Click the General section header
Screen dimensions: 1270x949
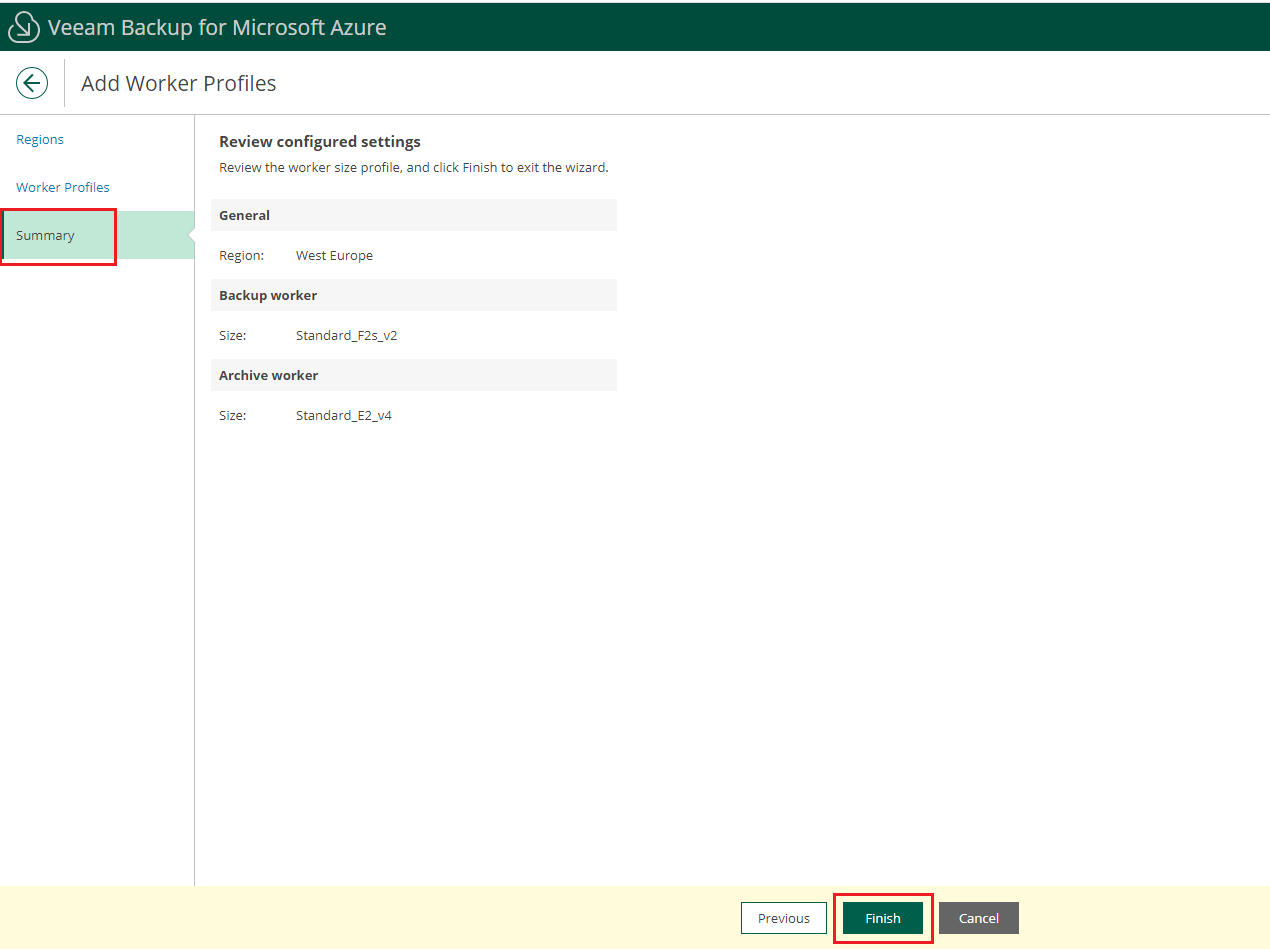414,215
